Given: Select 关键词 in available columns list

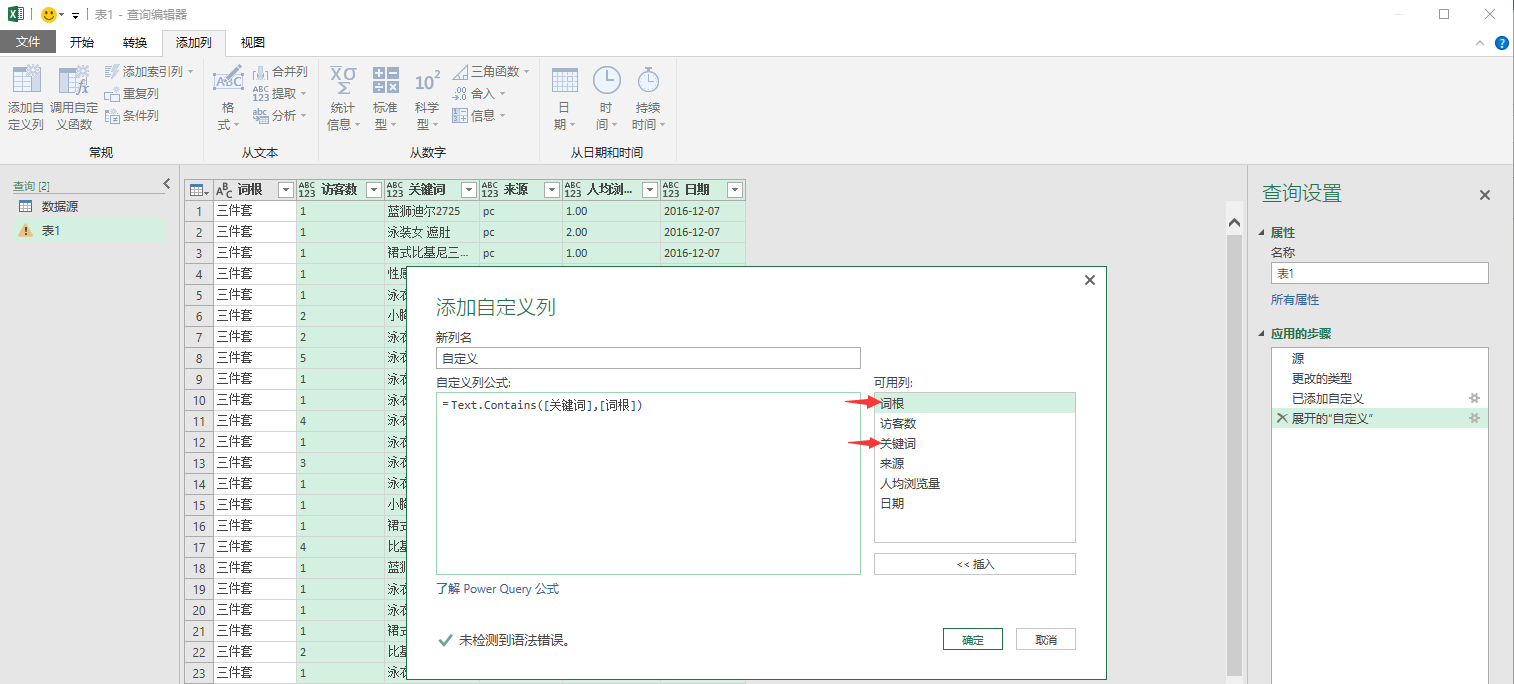Looking at the screenshot, I should [974, 443].
